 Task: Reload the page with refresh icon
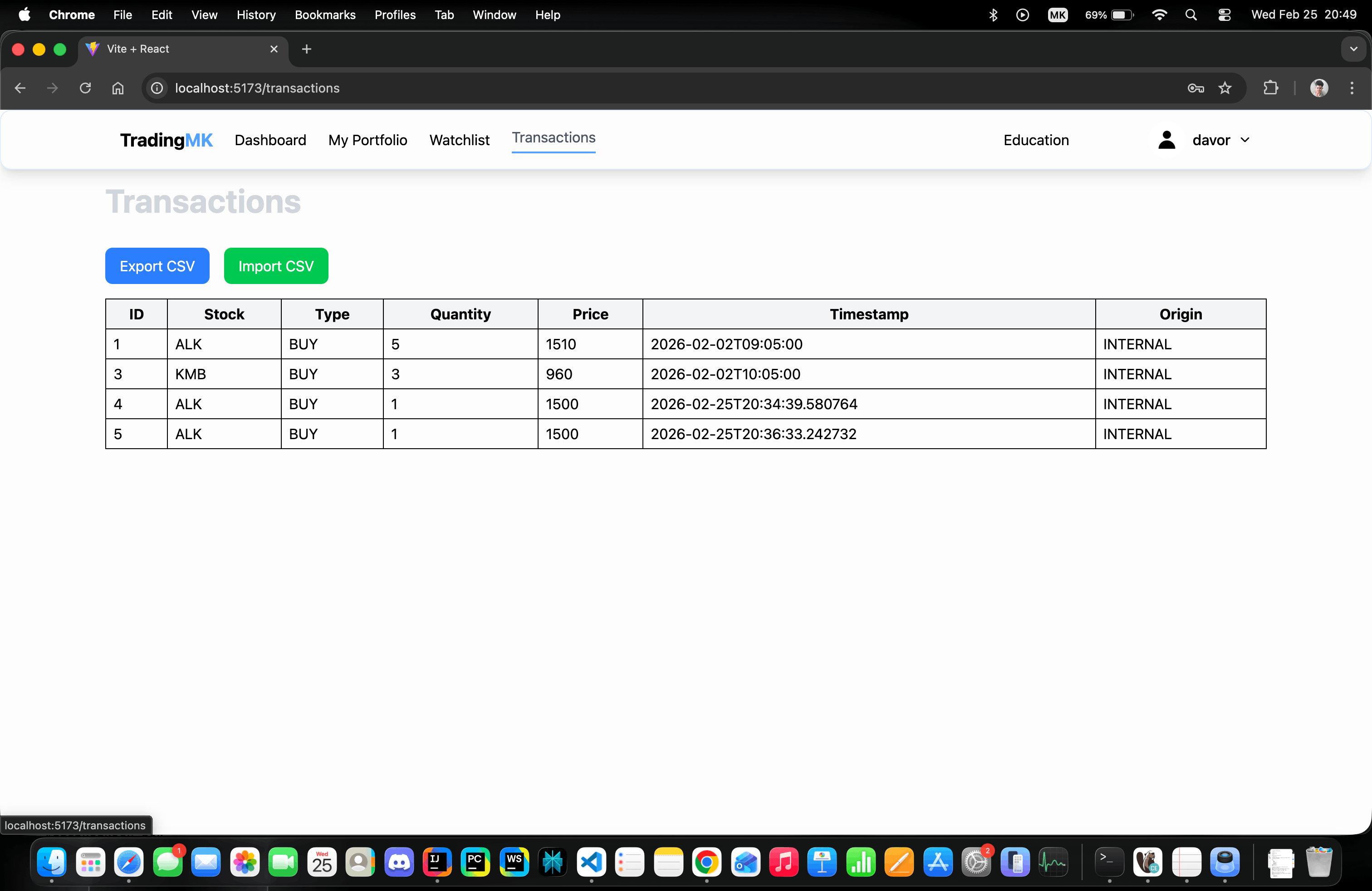coord(85,88)
